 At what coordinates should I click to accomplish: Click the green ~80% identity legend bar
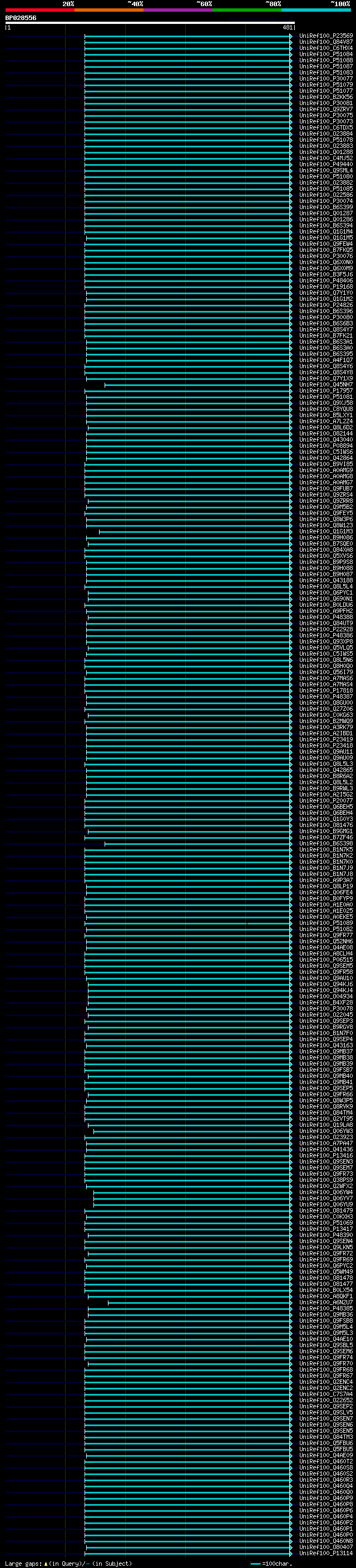[x=247, y=10]
